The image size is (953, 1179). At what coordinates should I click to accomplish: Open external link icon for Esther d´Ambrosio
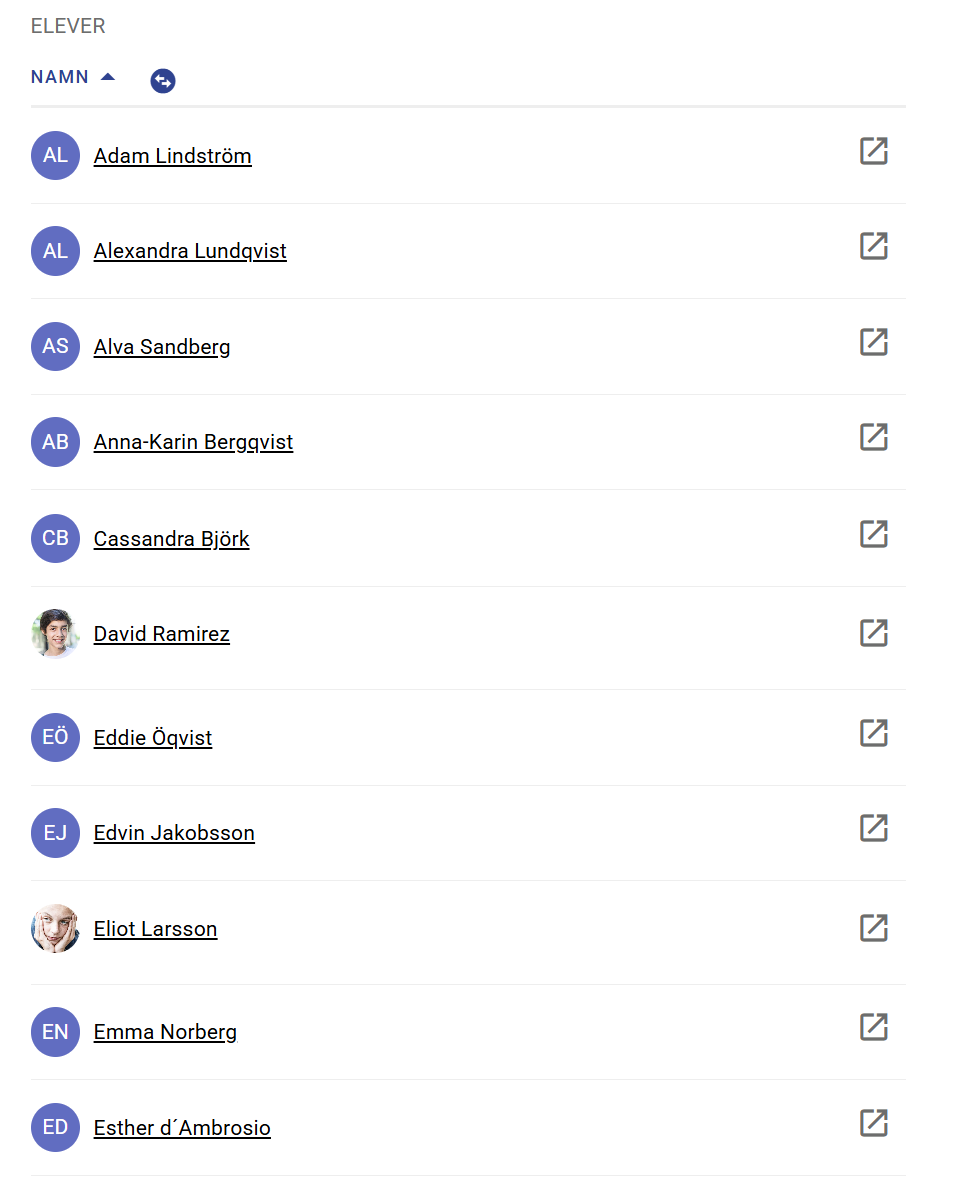tap(873, 1124)
